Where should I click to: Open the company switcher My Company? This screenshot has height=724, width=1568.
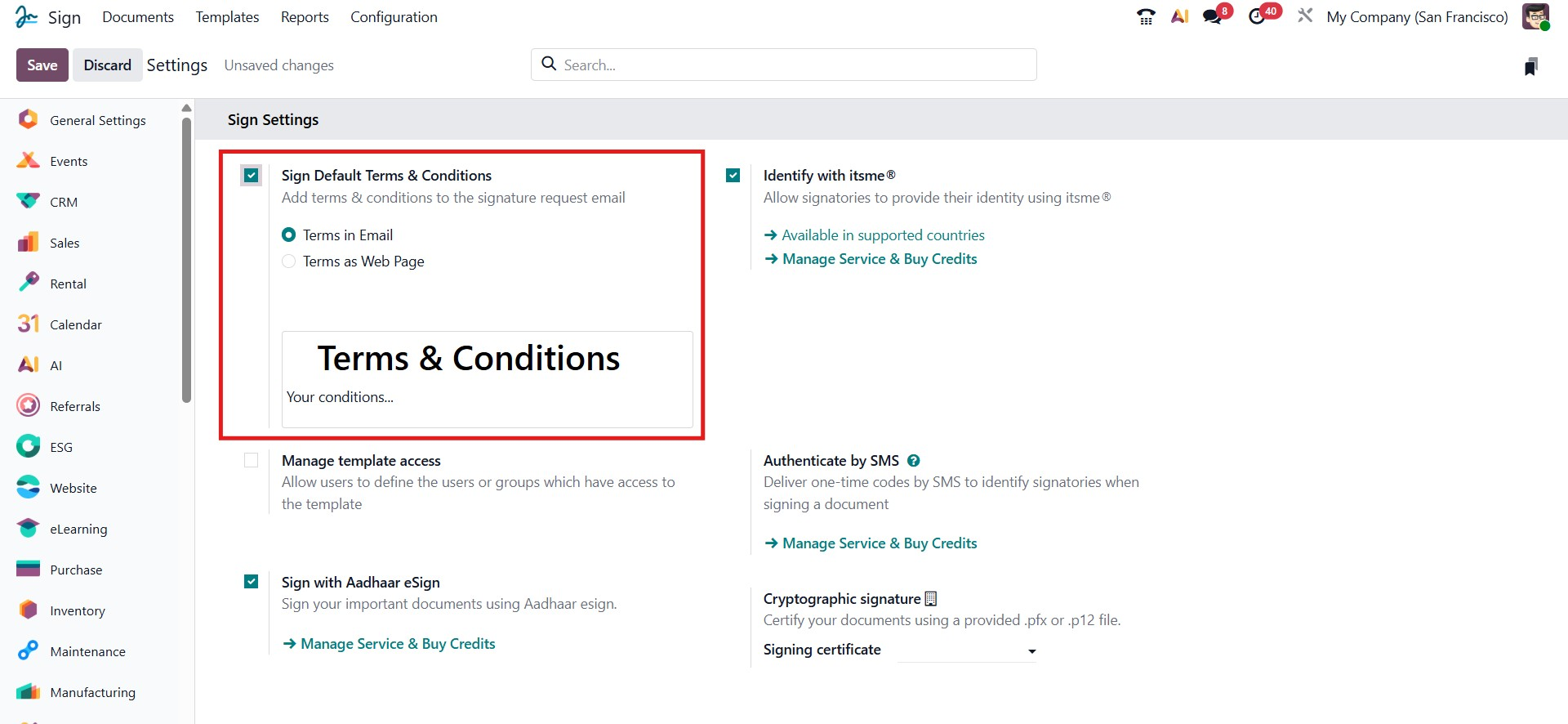tap(1417, 17)
